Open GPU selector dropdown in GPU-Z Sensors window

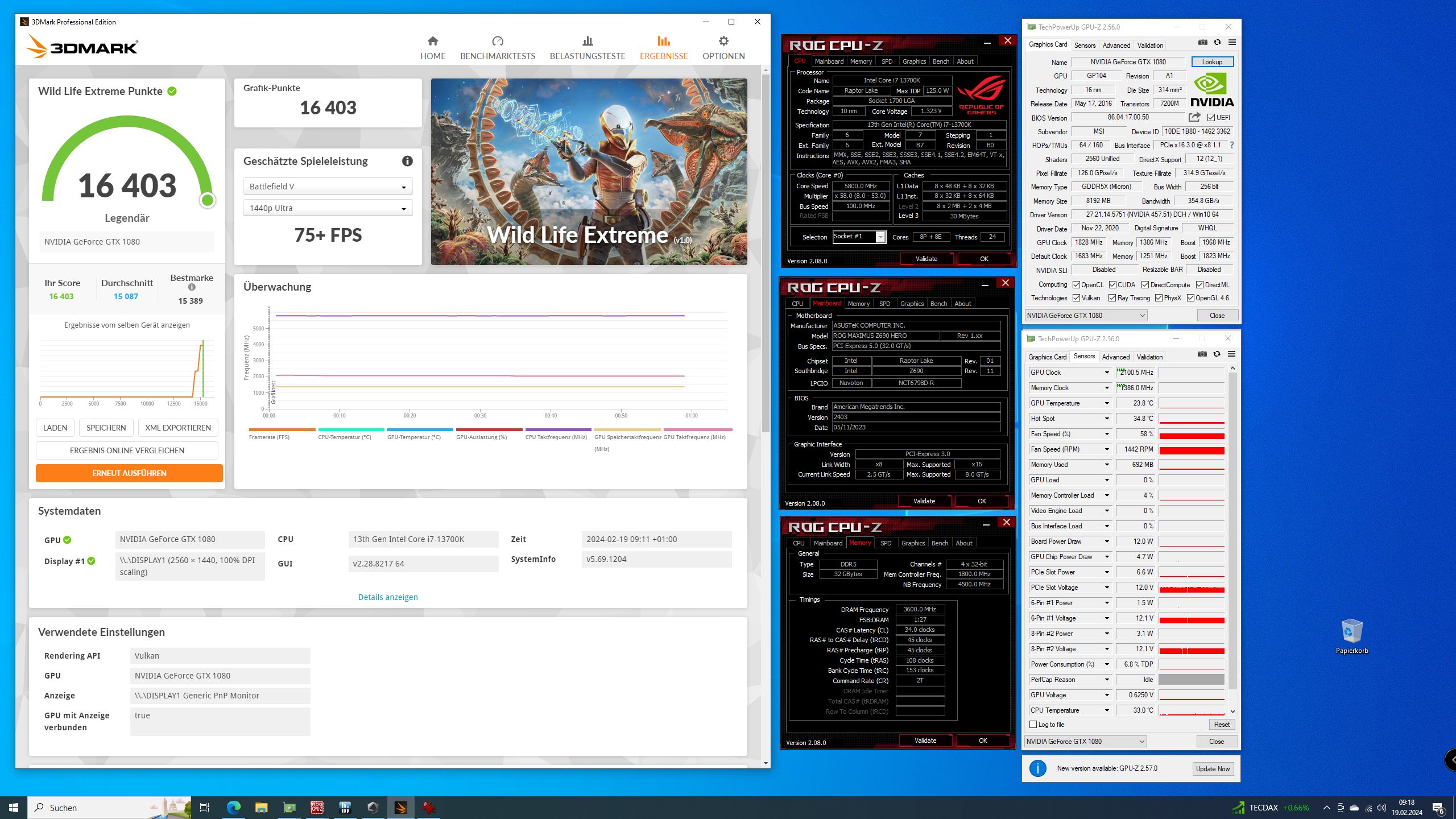pos(1085,742)
